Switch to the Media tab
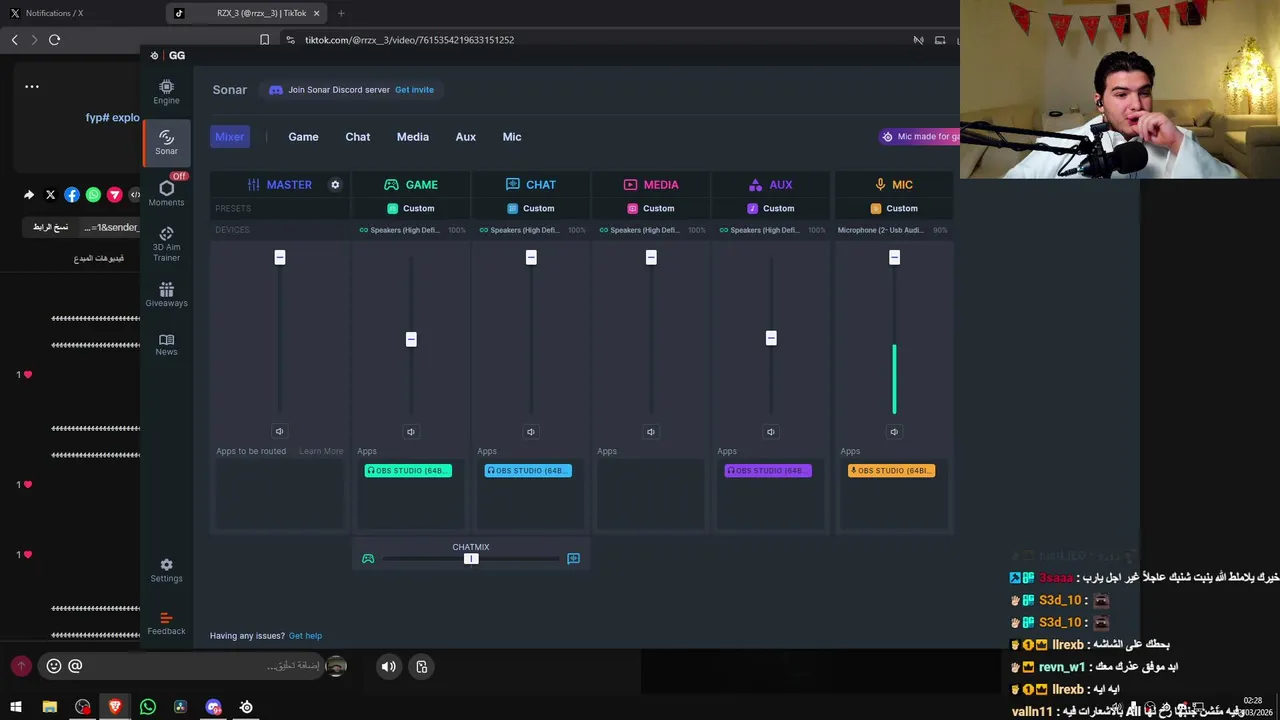 413,137
